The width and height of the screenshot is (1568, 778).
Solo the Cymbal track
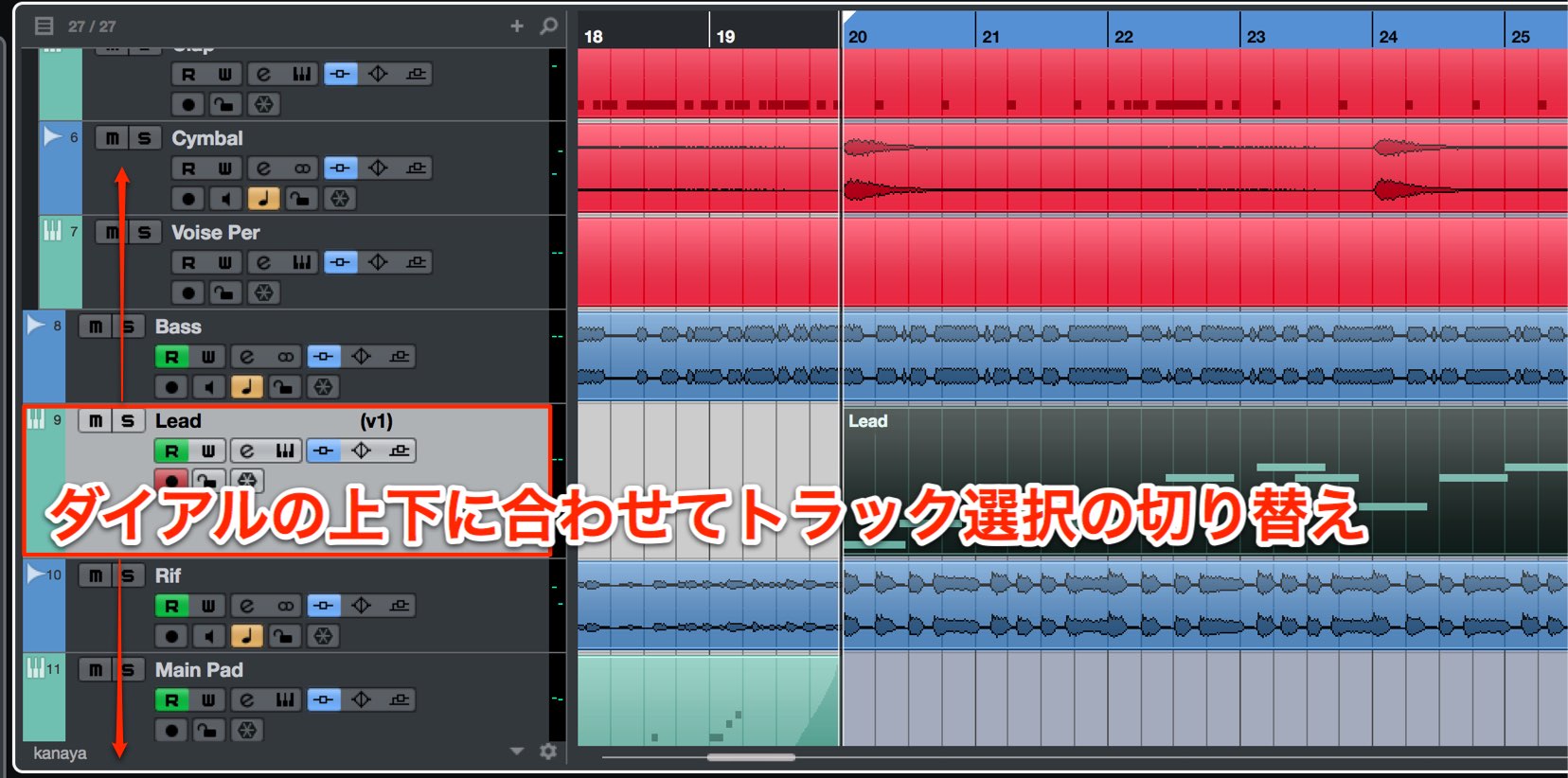click(x=144, y=138)
